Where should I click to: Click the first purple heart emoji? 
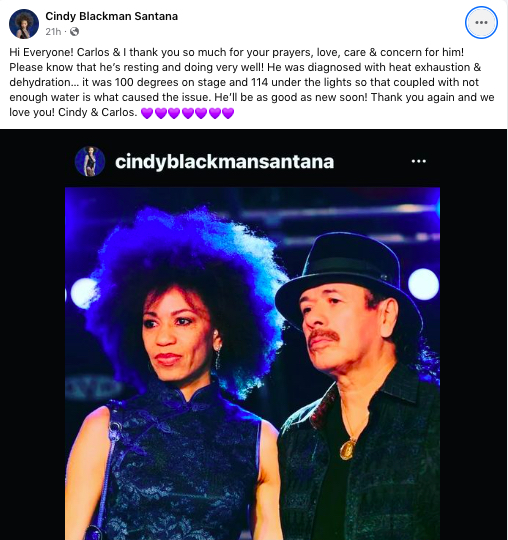[x=147, y=113]
